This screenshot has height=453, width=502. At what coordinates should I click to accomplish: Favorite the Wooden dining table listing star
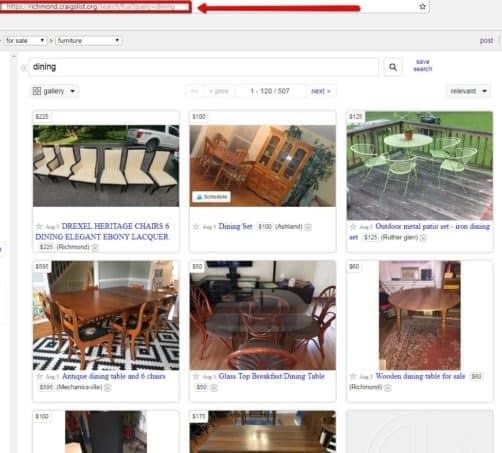(x=353, y=376)
